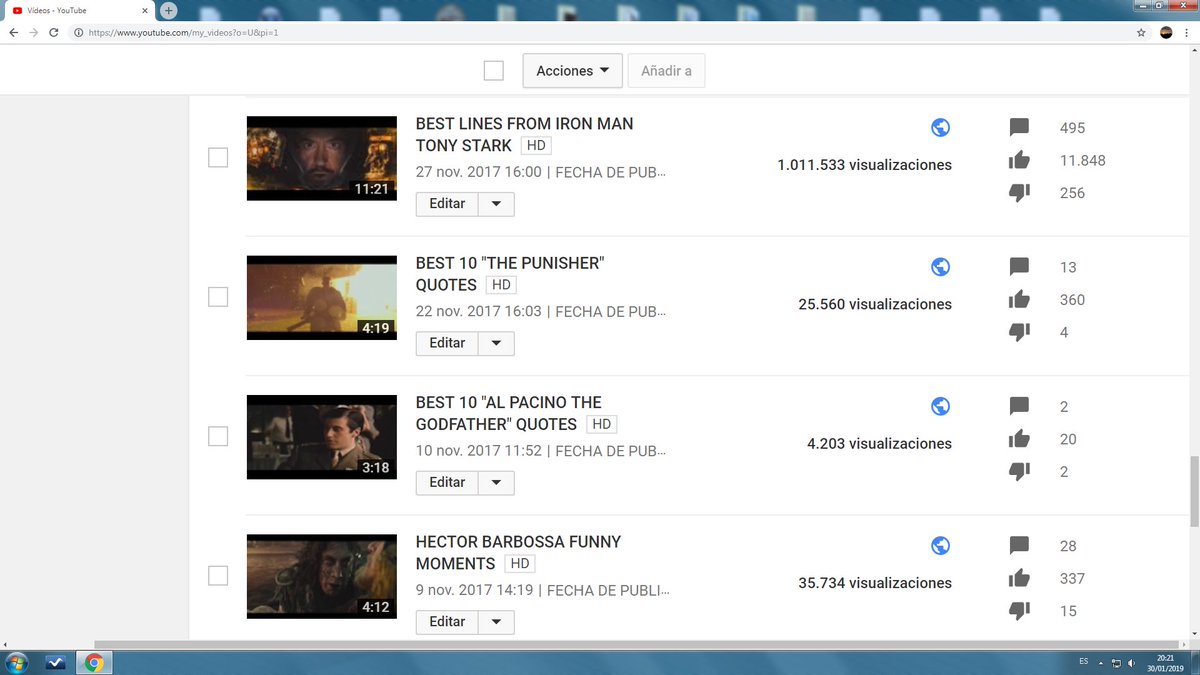Click Editar for the Godfather video

pos(447,482)
